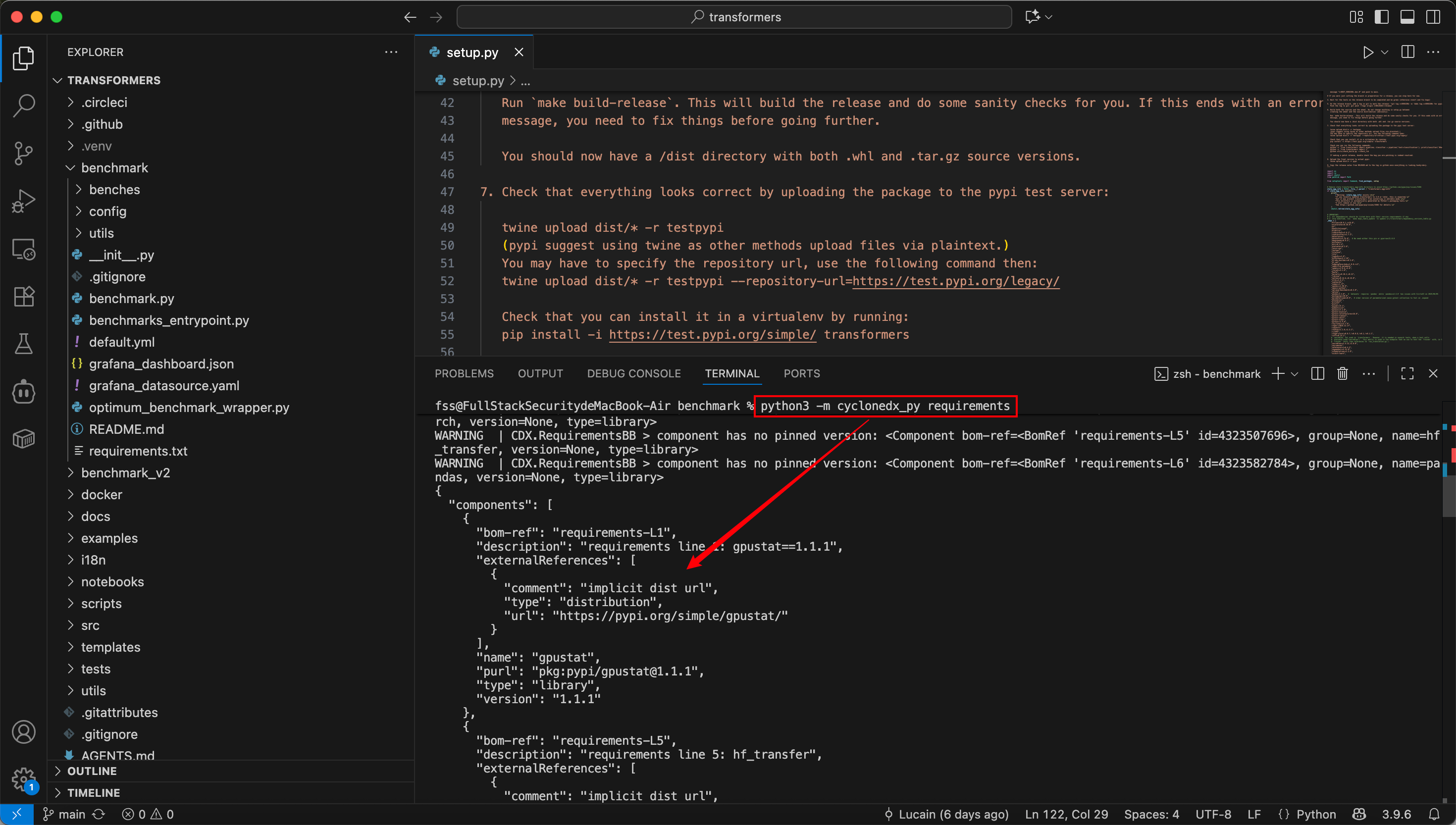Open the new terminal launch profile dropdown

1295,374
